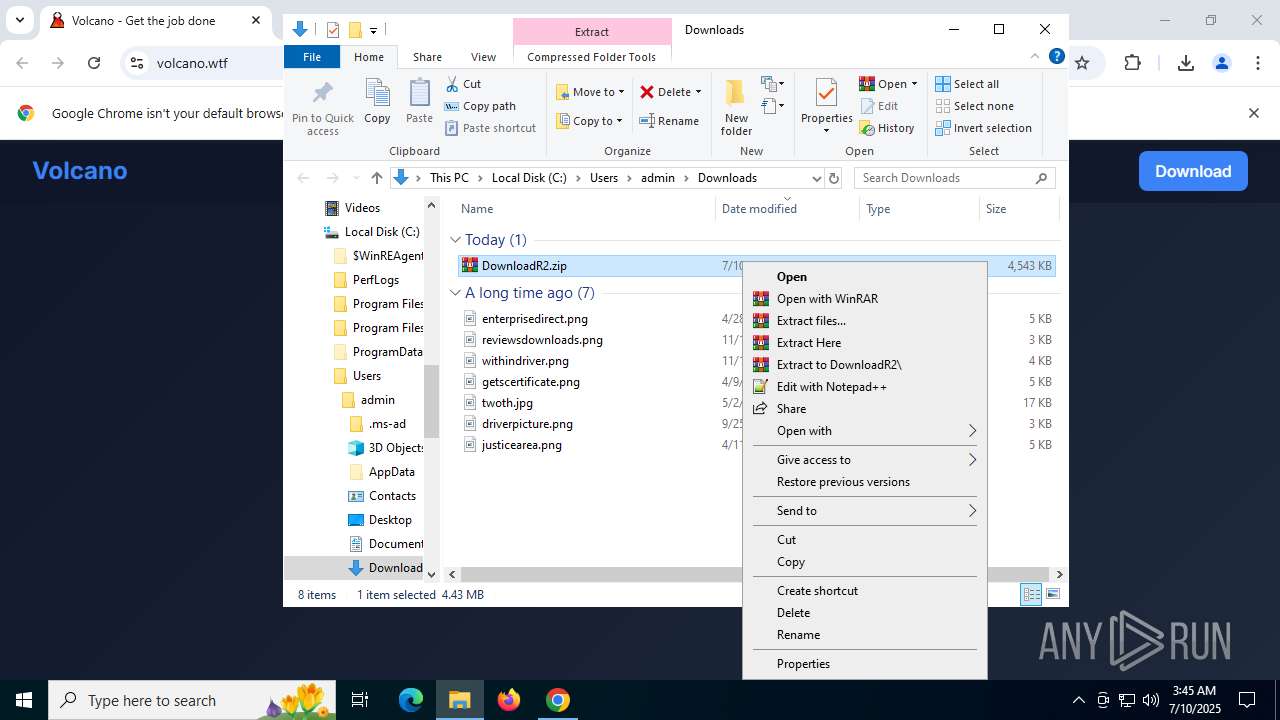Click Paste shortcut in the ribbon
The width and height of the screenshot is (1280, 720).
click(x=490, y=128)
